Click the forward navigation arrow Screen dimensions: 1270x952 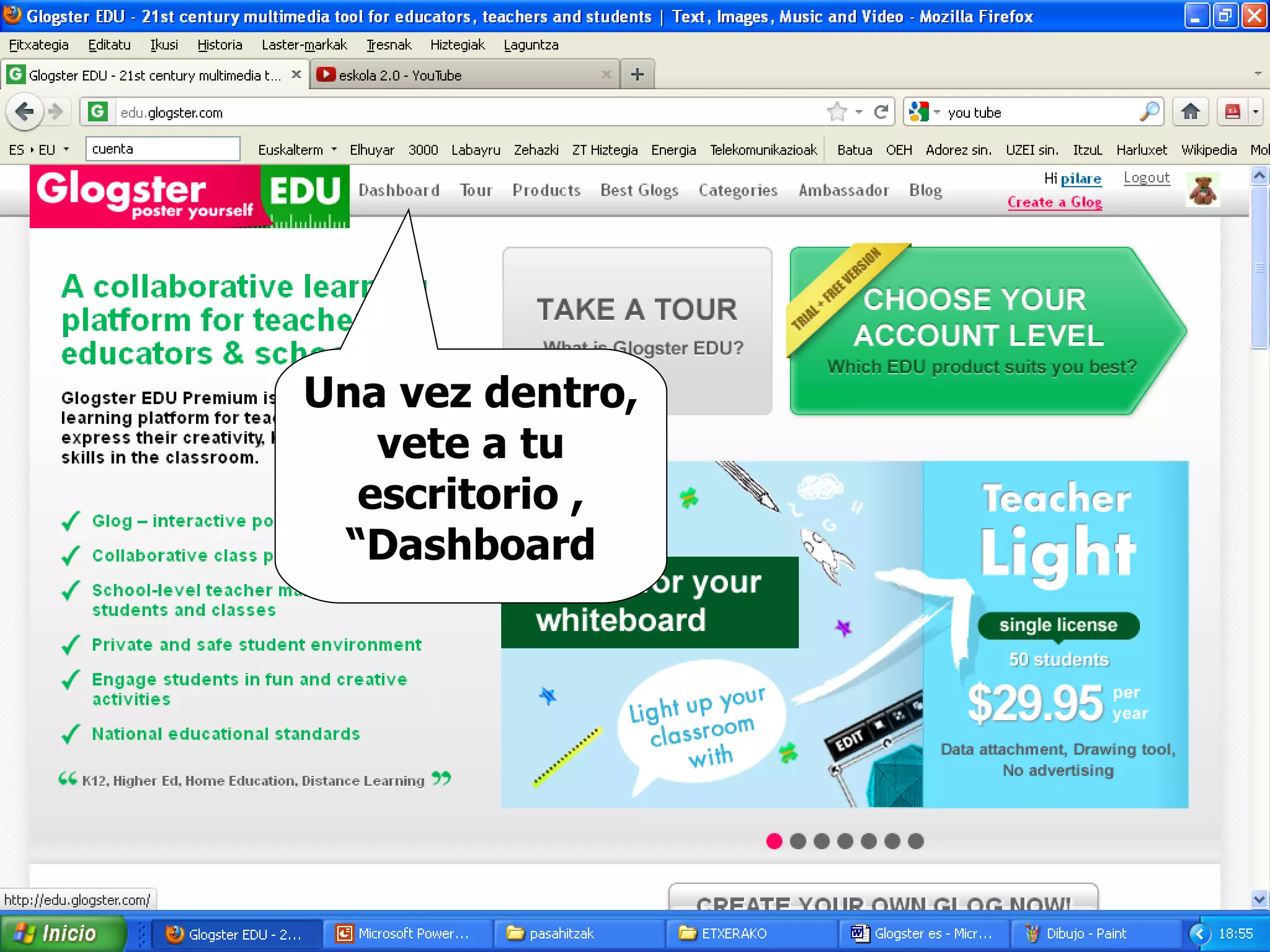tap(56, 112)
